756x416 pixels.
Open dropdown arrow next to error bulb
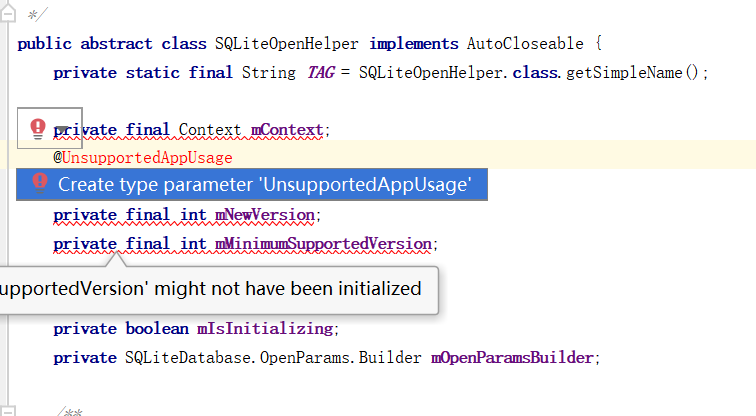pyautogui.click(x=63, y=129)
